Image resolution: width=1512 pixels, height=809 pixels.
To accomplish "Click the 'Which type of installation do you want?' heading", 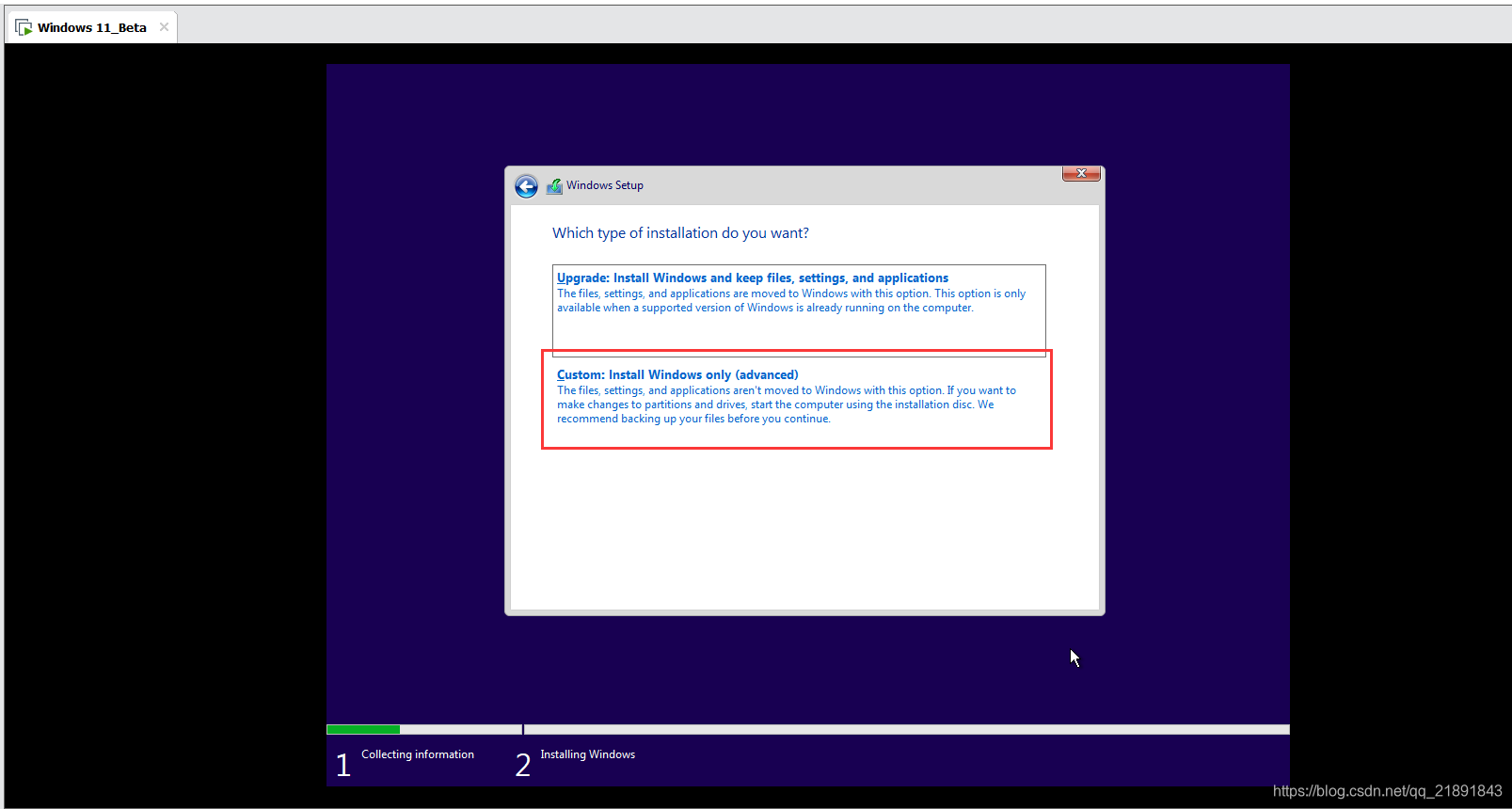I will [x=680, y=233].
